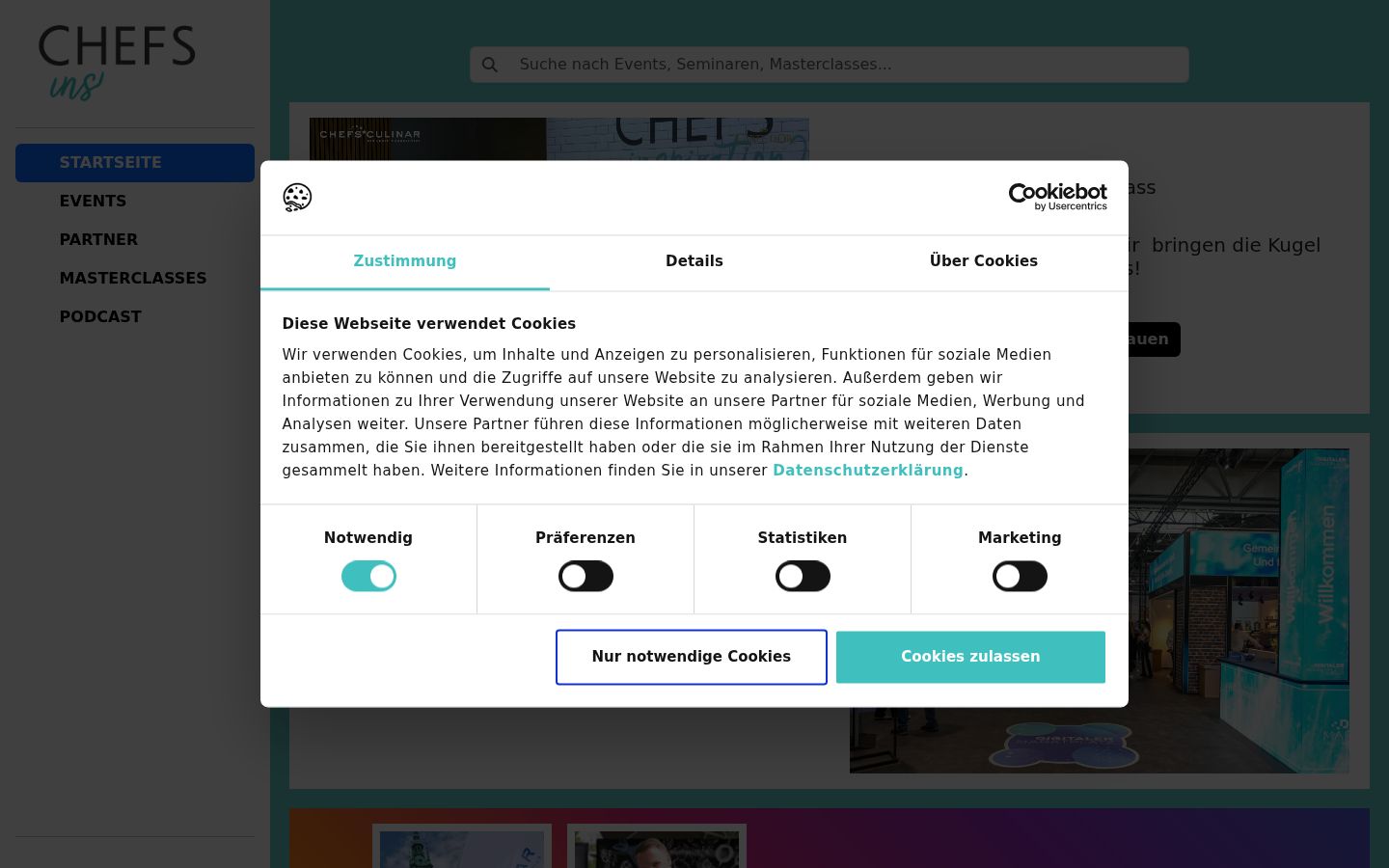Screen dimensions: 1389x868
Task: Switch to the Details tab
Action: click(x=694, y=261)
